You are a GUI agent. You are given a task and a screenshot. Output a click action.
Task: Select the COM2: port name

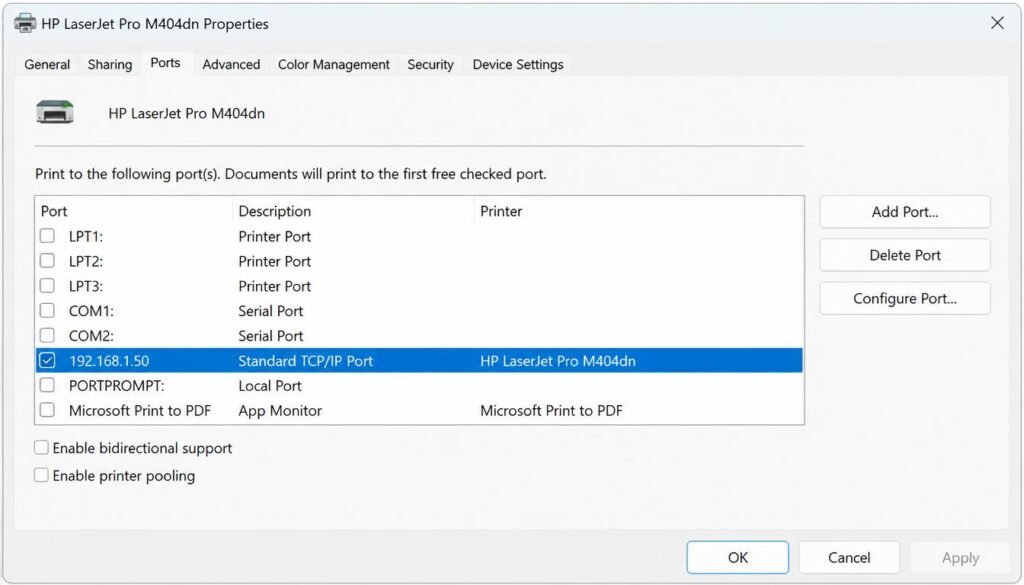click(x=91, y=336)
